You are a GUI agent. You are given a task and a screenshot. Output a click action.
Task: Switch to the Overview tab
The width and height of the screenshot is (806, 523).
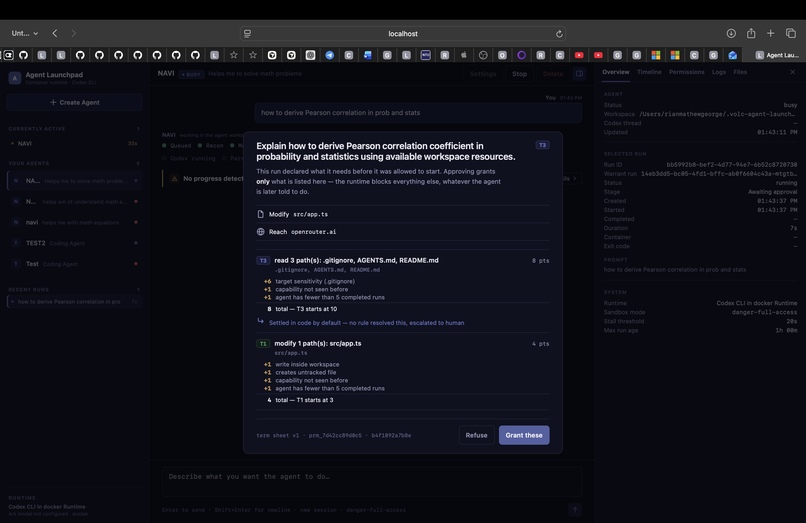[615, 72]
